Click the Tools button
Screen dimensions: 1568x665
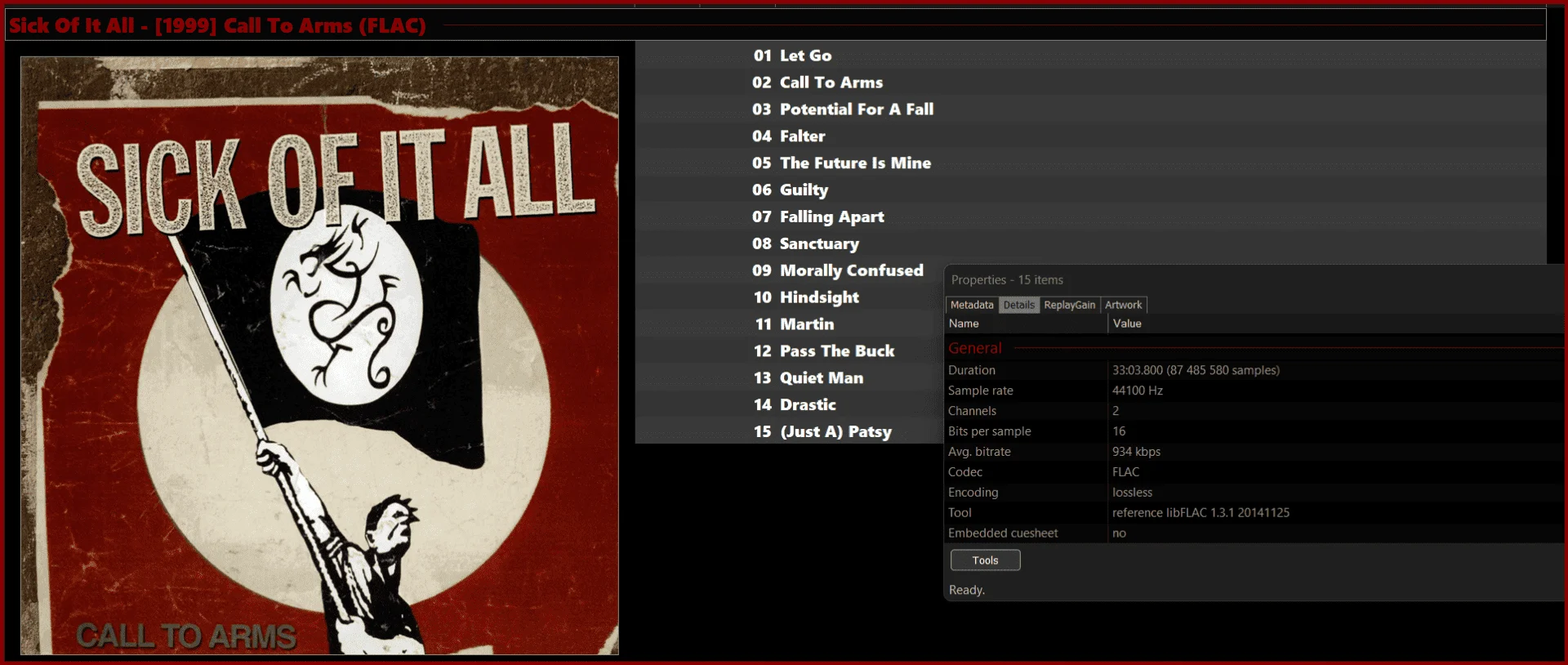pos(986,560)
